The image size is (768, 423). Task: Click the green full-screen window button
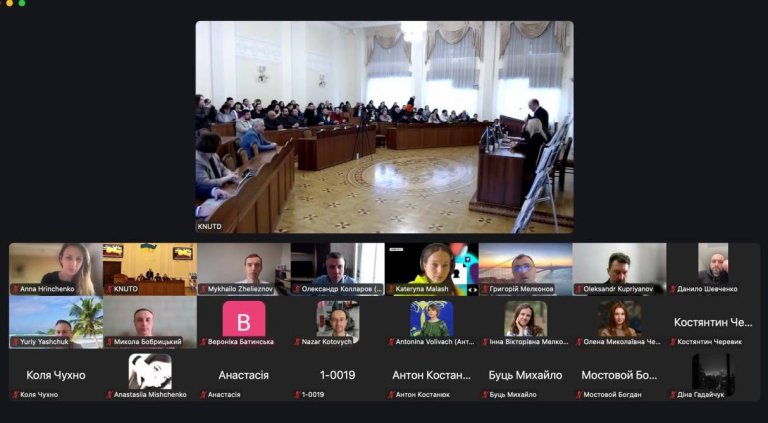pos(22,3)
